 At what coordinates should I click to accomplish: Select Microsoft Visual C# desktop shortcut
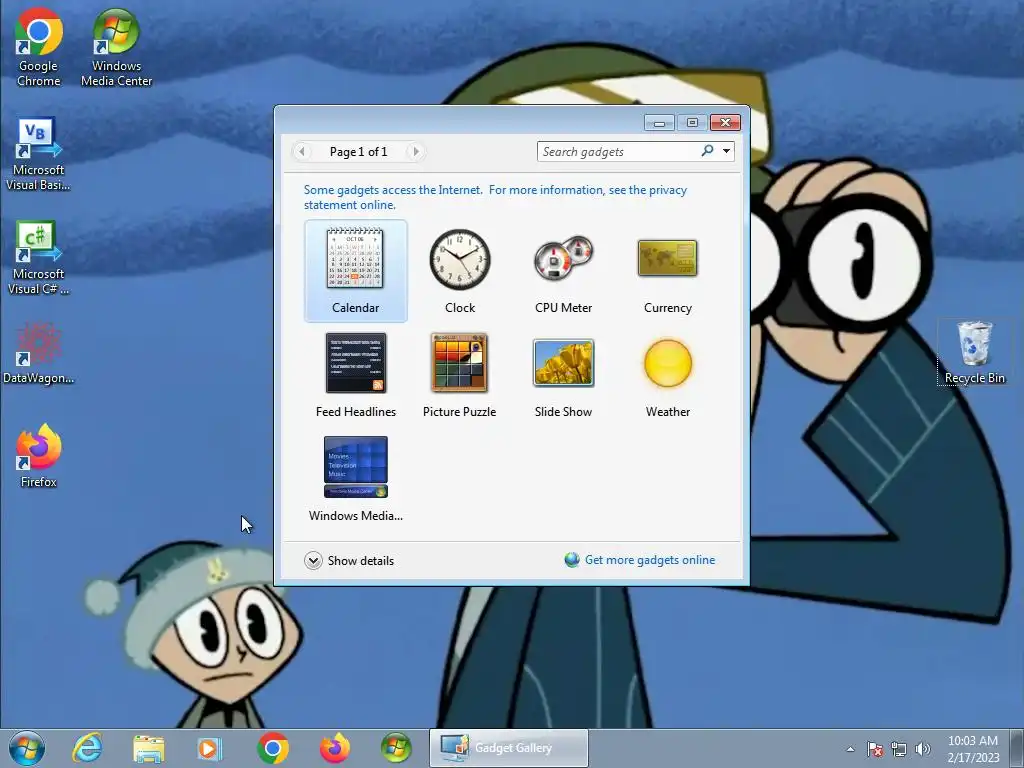click(x=39, y=259)
